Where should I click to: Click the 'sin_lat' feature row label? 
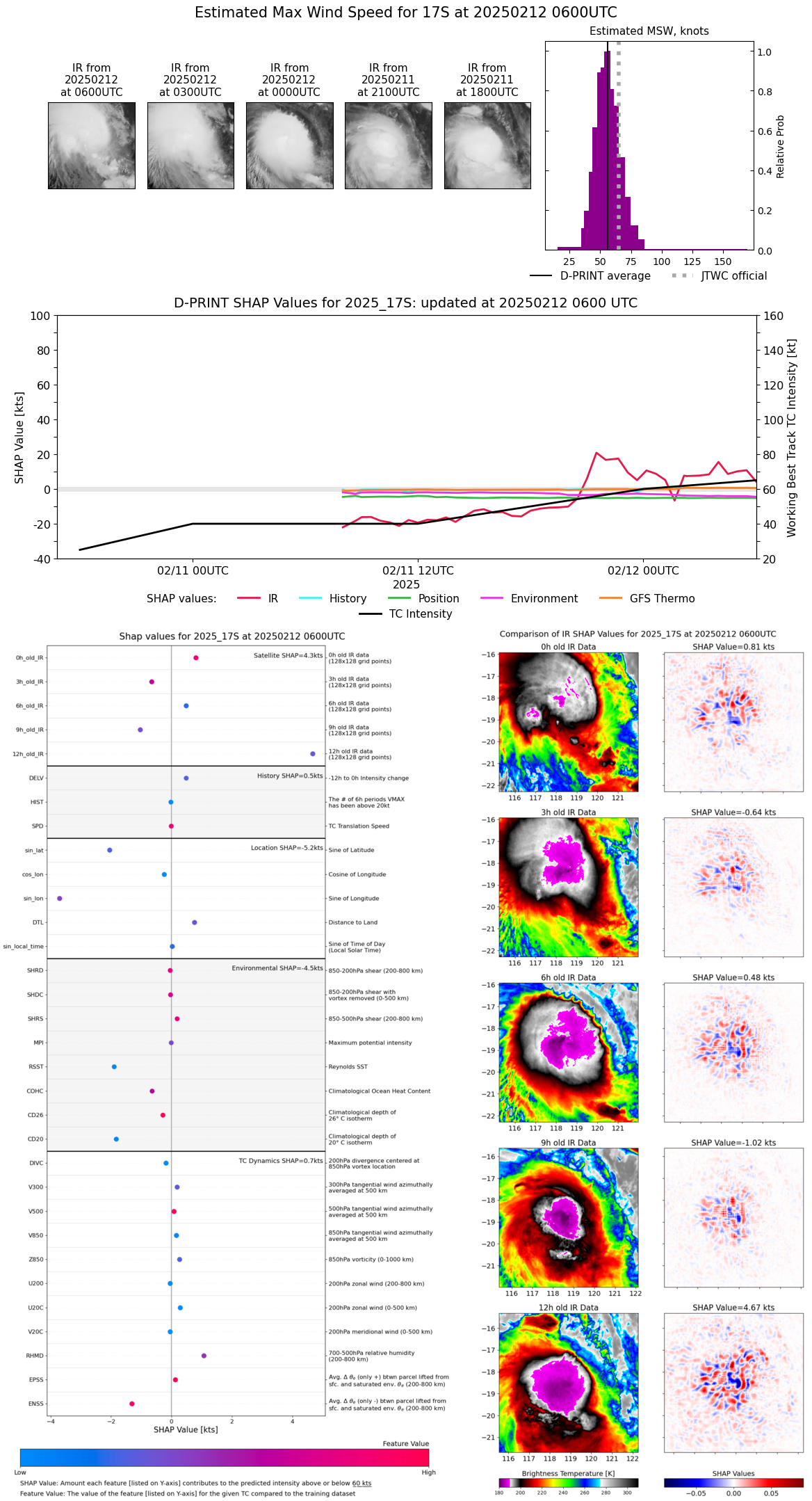point(34,850)
